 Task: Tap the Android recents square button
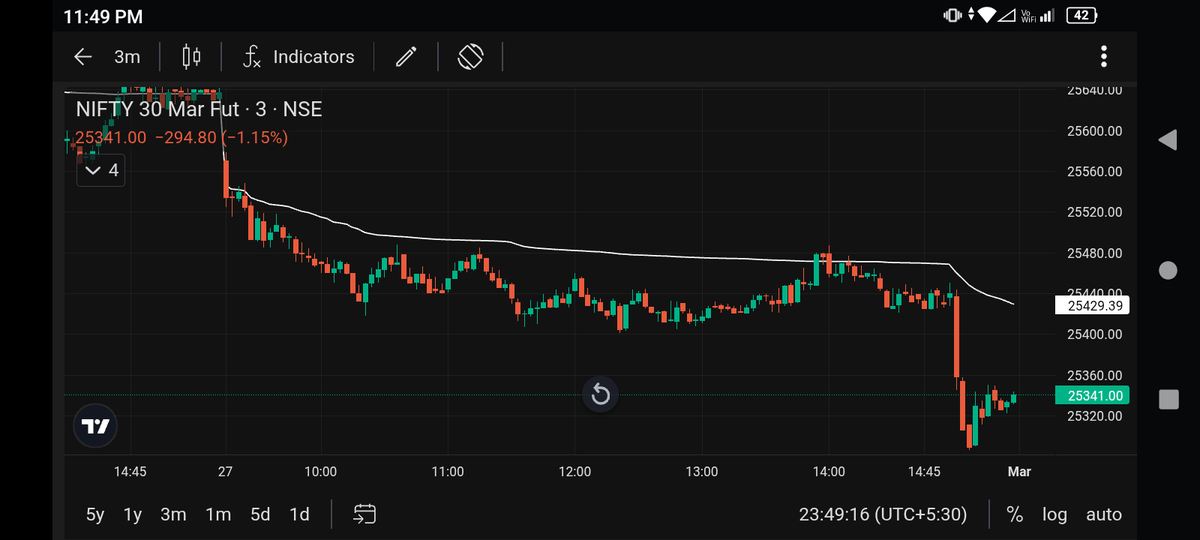point(1168,400)
